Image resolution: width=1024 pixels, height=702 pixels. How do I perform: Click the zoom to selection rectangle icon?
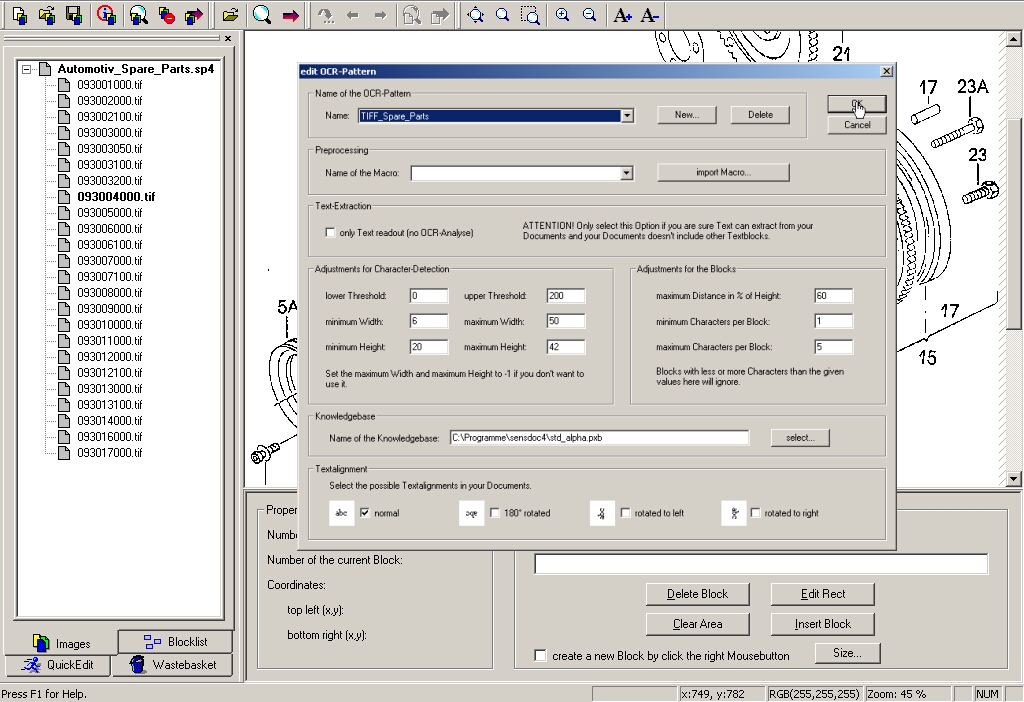[531, 15]
